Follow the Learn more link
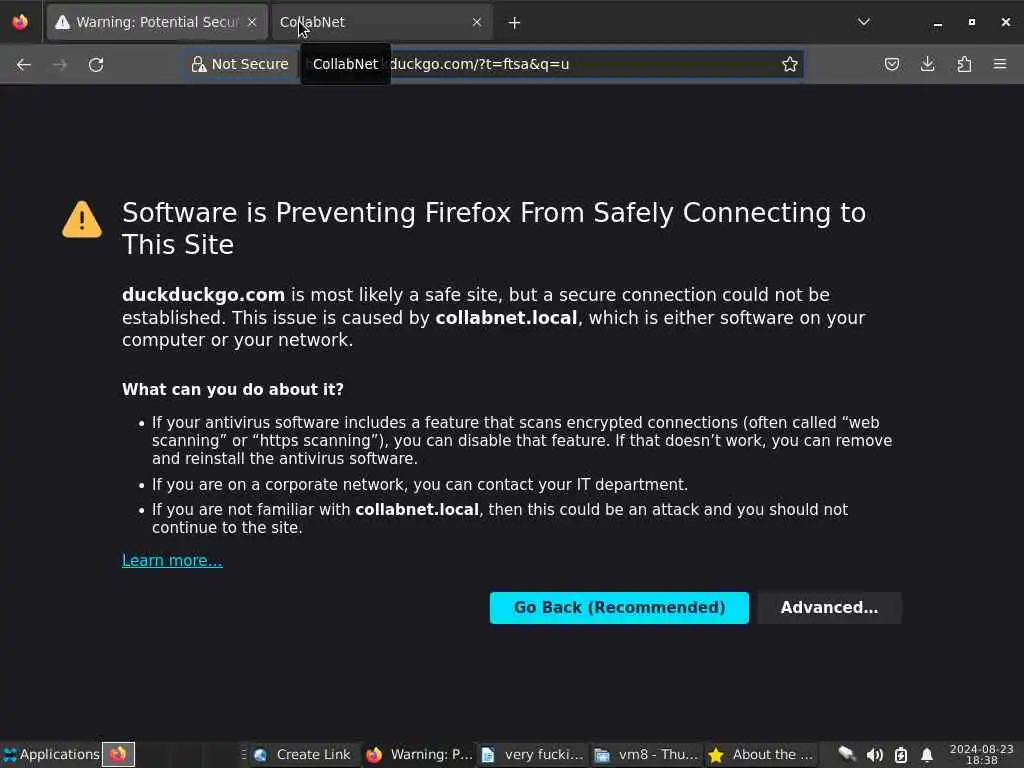This screenshot has width=1024, height=768. [x=172, y=560]
